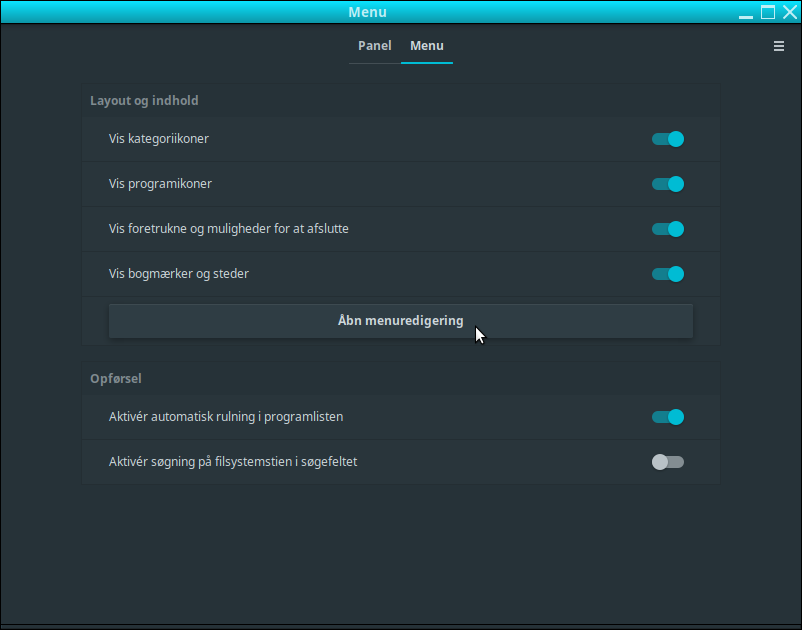Click the Åbn menuredigering button
Viewport: 802px width, 630px height.
(400, 321)
